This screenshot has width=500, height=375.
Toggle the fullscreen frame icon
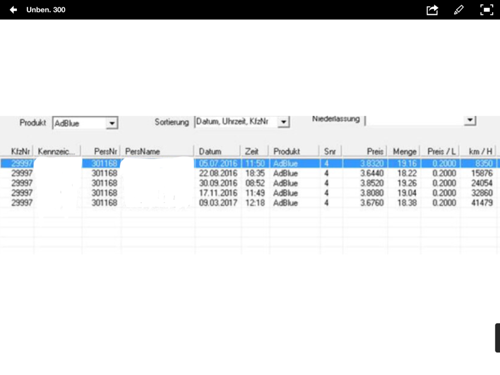pos(486,10)
